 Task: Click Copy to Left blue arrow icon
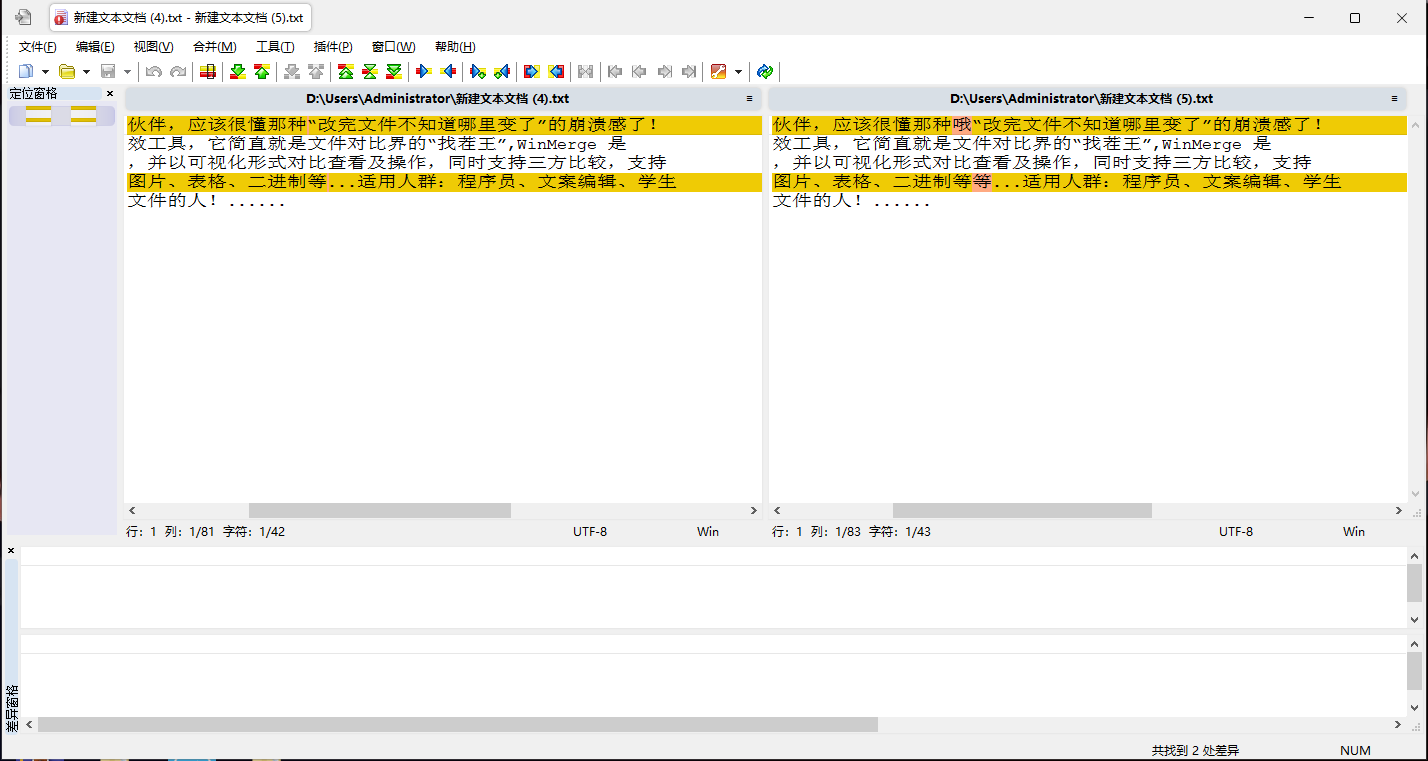click(x=448, y=71)
